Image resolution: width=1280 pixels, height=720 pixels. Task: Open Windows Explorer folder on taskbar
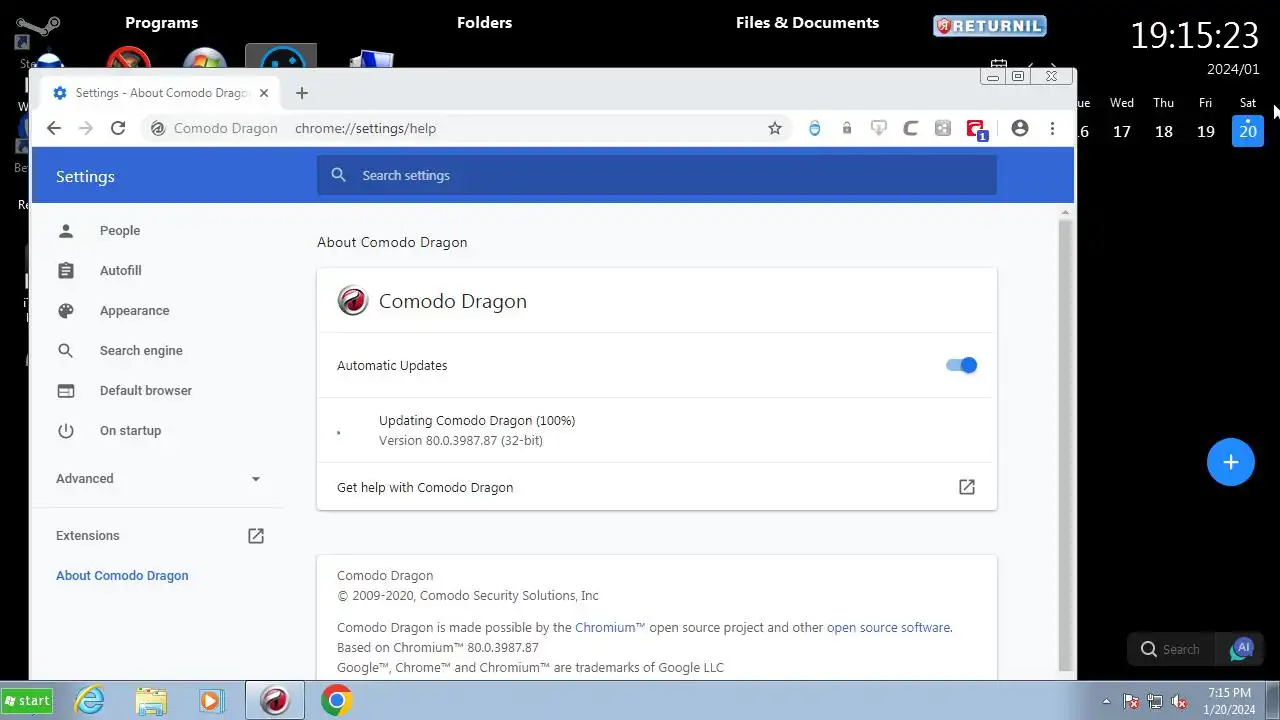coord(151,701)
